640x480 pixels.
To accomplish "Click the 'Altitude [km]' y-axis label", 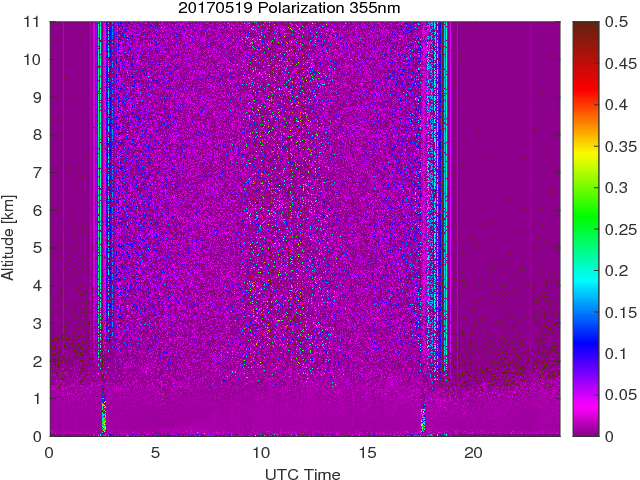I will [x=9, y=228].
